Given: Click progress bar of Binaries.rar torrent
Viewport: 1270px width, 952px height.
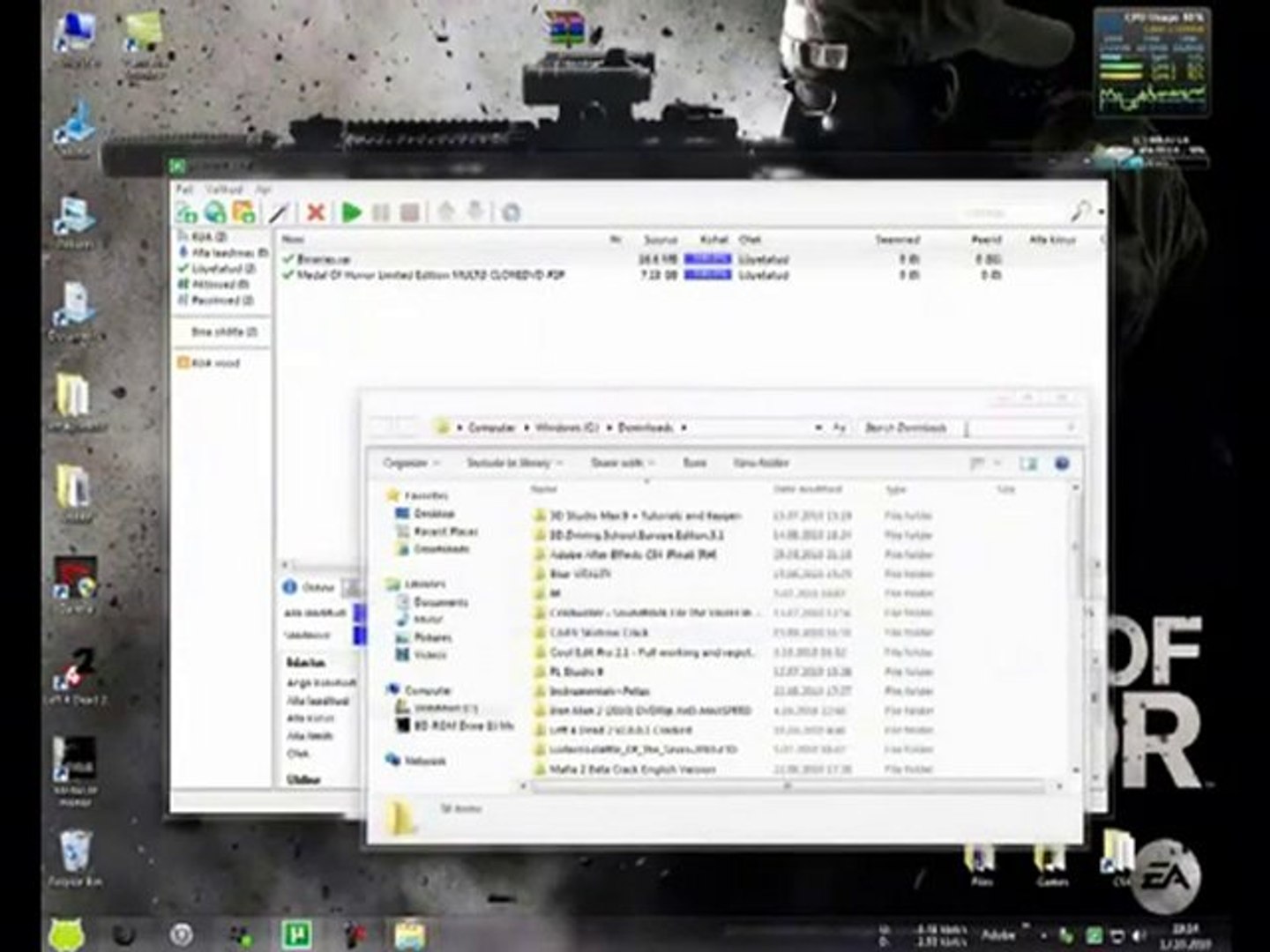Looking at the screenshot, I should [708, 259].
